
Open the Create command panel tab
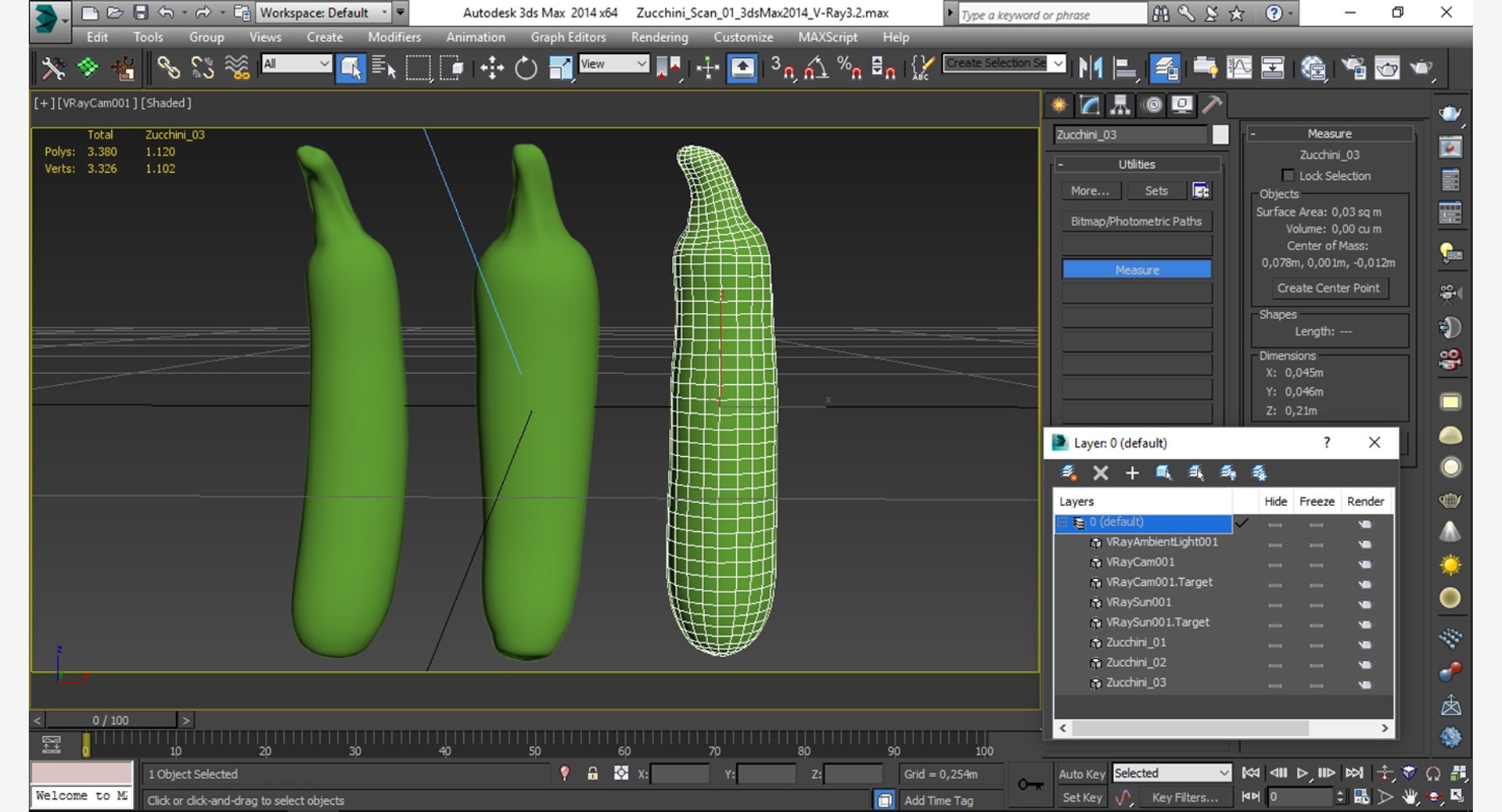(x=1059, y=105)
